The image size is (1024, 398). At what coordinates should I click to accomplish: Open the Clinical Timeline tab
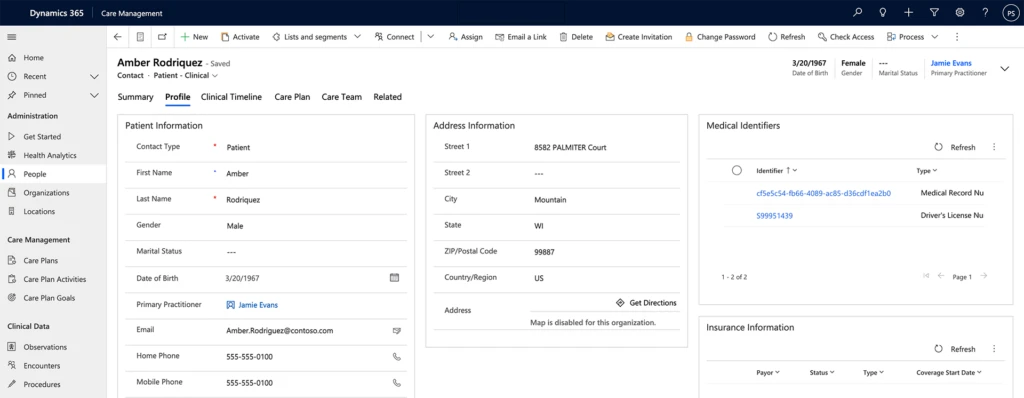[x=231, y=97]
